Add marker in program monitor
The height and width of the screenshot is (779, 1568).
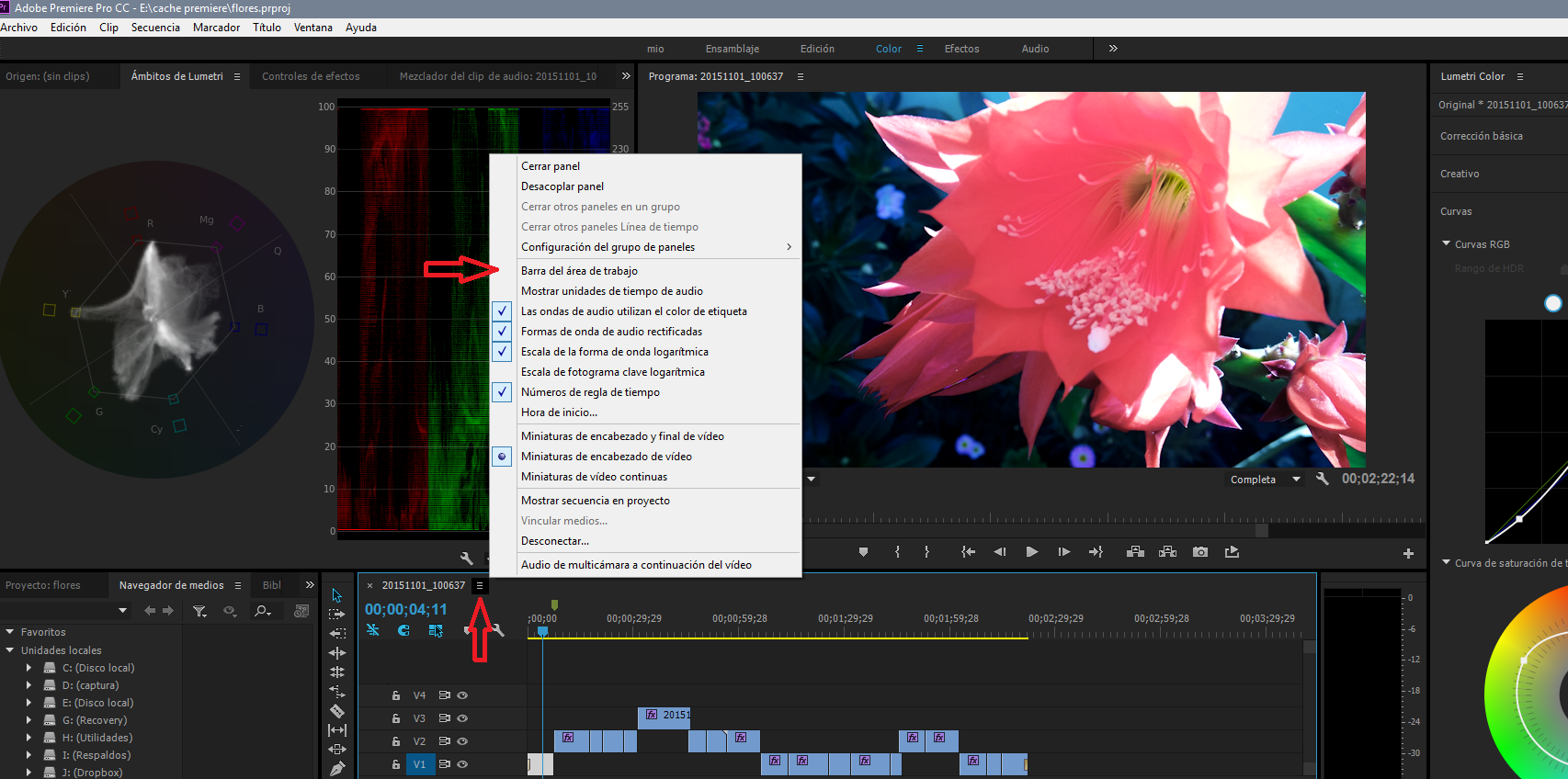coord(863,552)
